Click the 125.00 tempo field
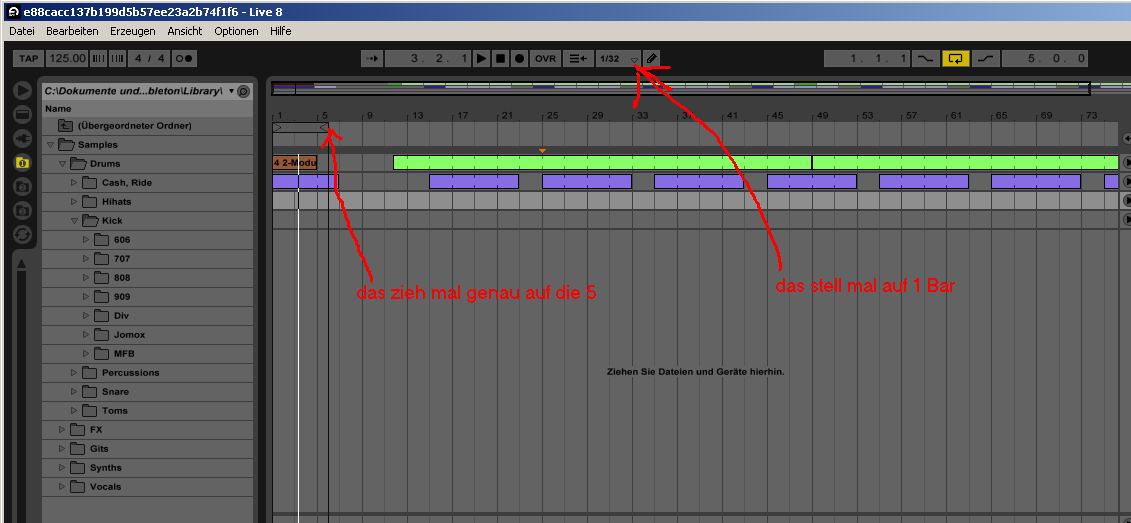The height and width of the screenshot is (523, 1131). point(68,58)
